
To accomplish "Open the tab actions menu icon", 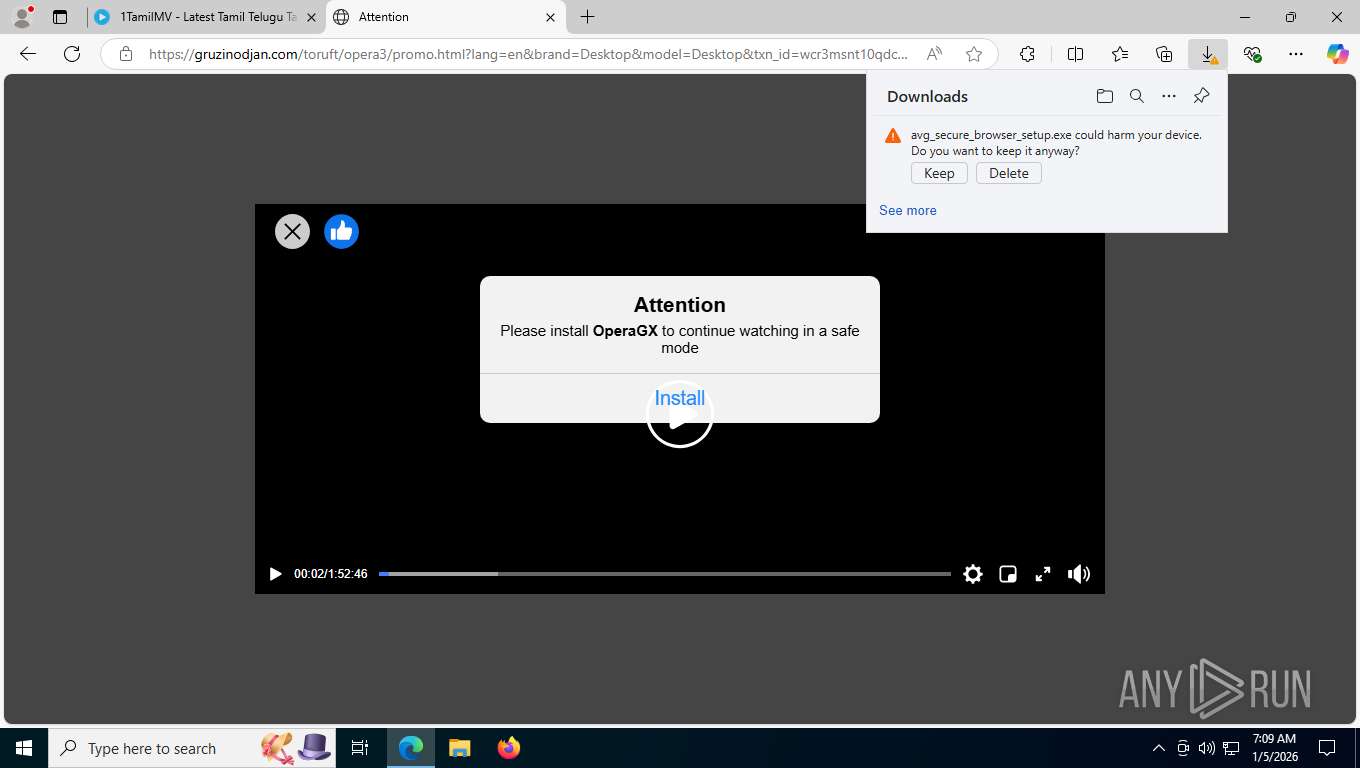I will point(60,17).
